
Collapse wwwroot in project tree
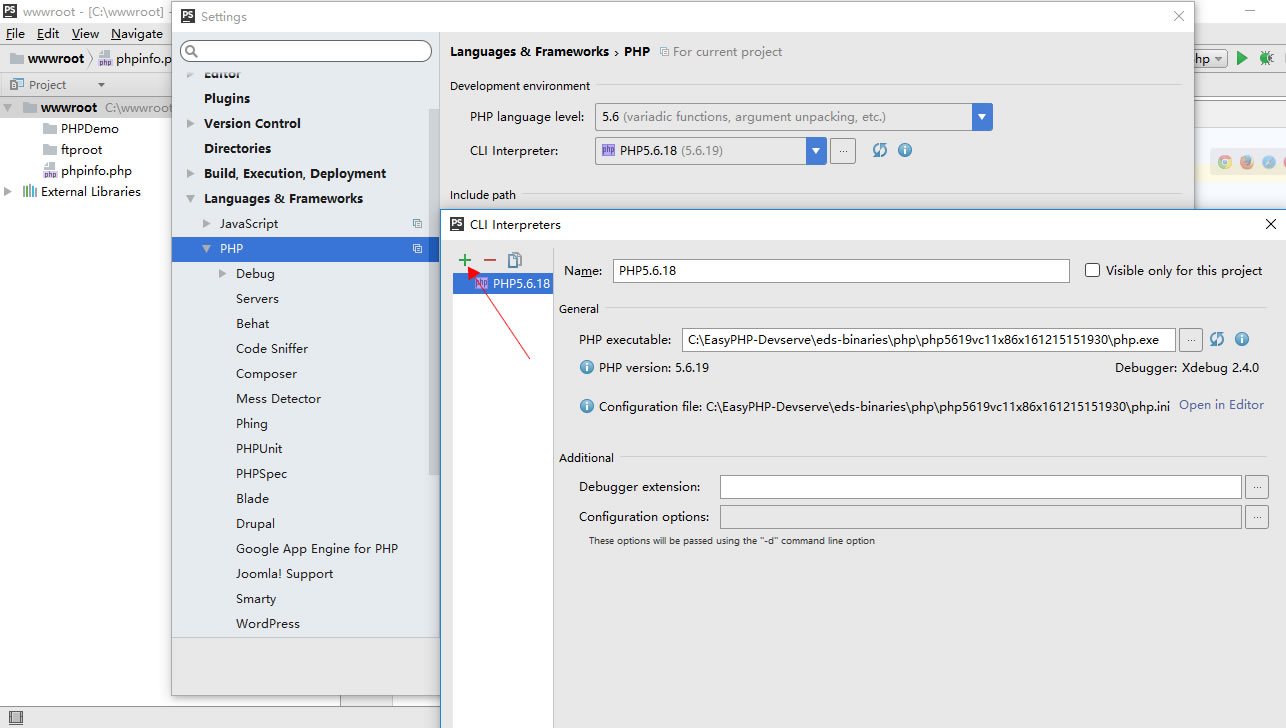(x=8, y=107)
